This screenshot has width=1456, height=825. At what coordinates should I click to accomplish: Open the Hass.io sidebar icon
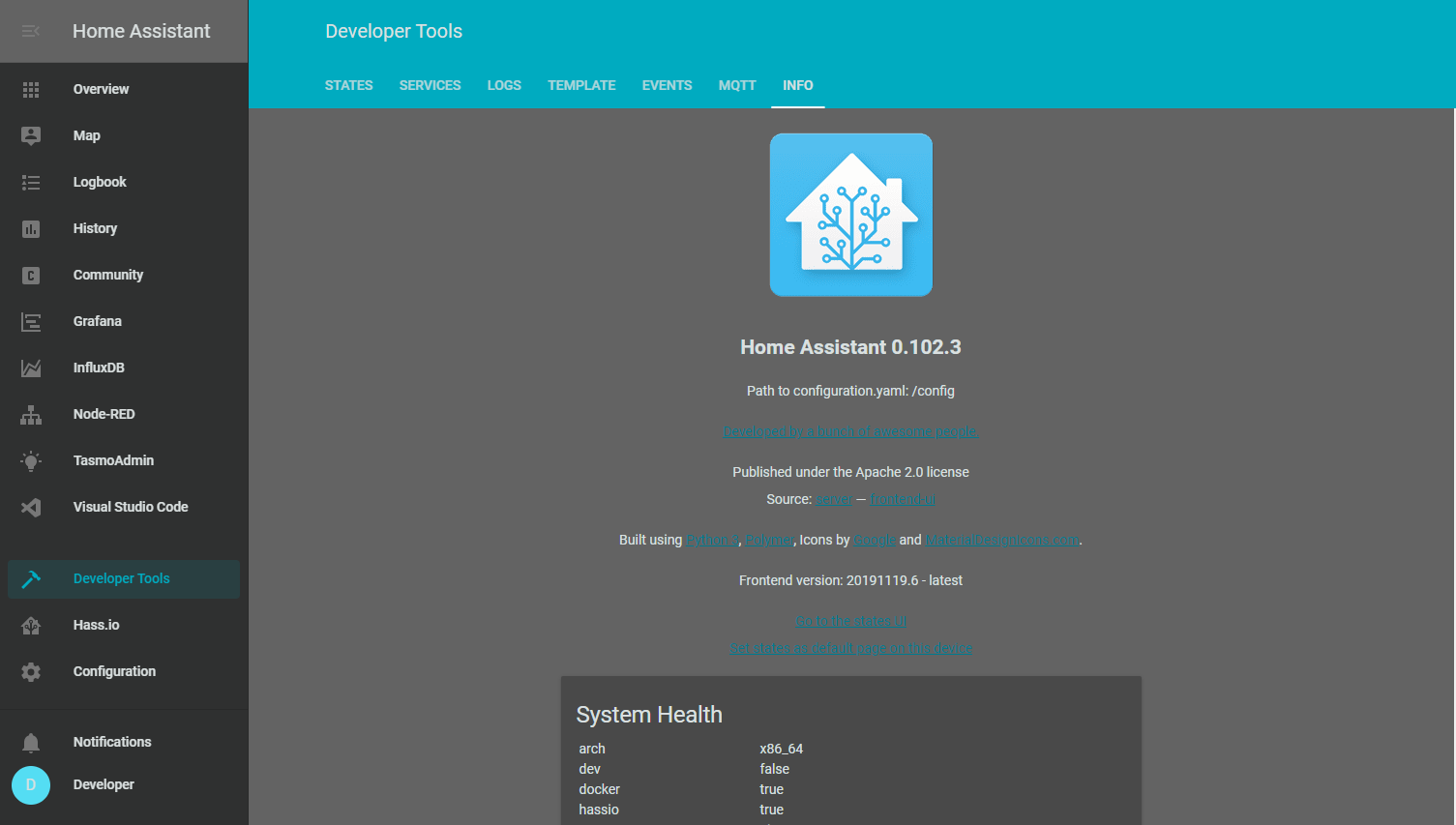point(31,625)
